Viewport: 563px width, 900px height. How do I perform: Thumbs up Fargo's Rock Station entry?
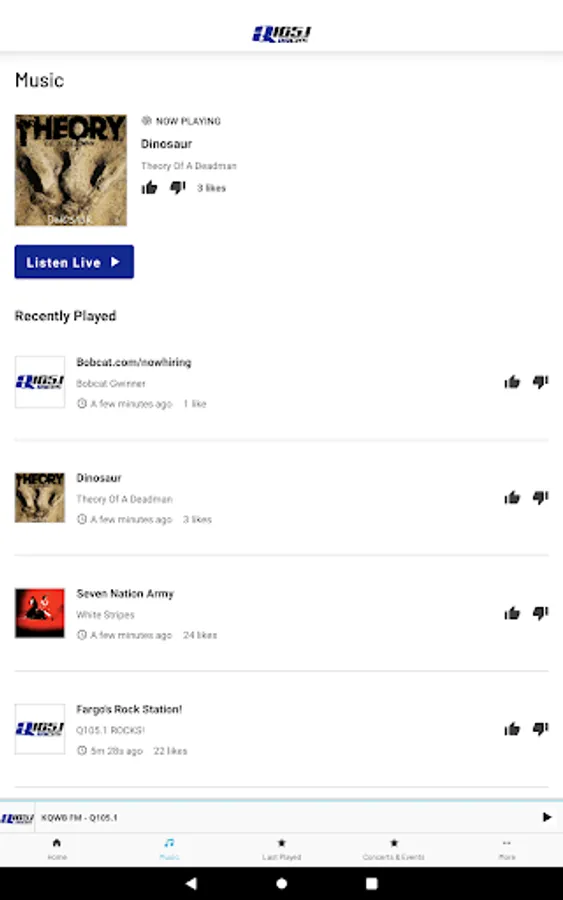pos(512,729)
